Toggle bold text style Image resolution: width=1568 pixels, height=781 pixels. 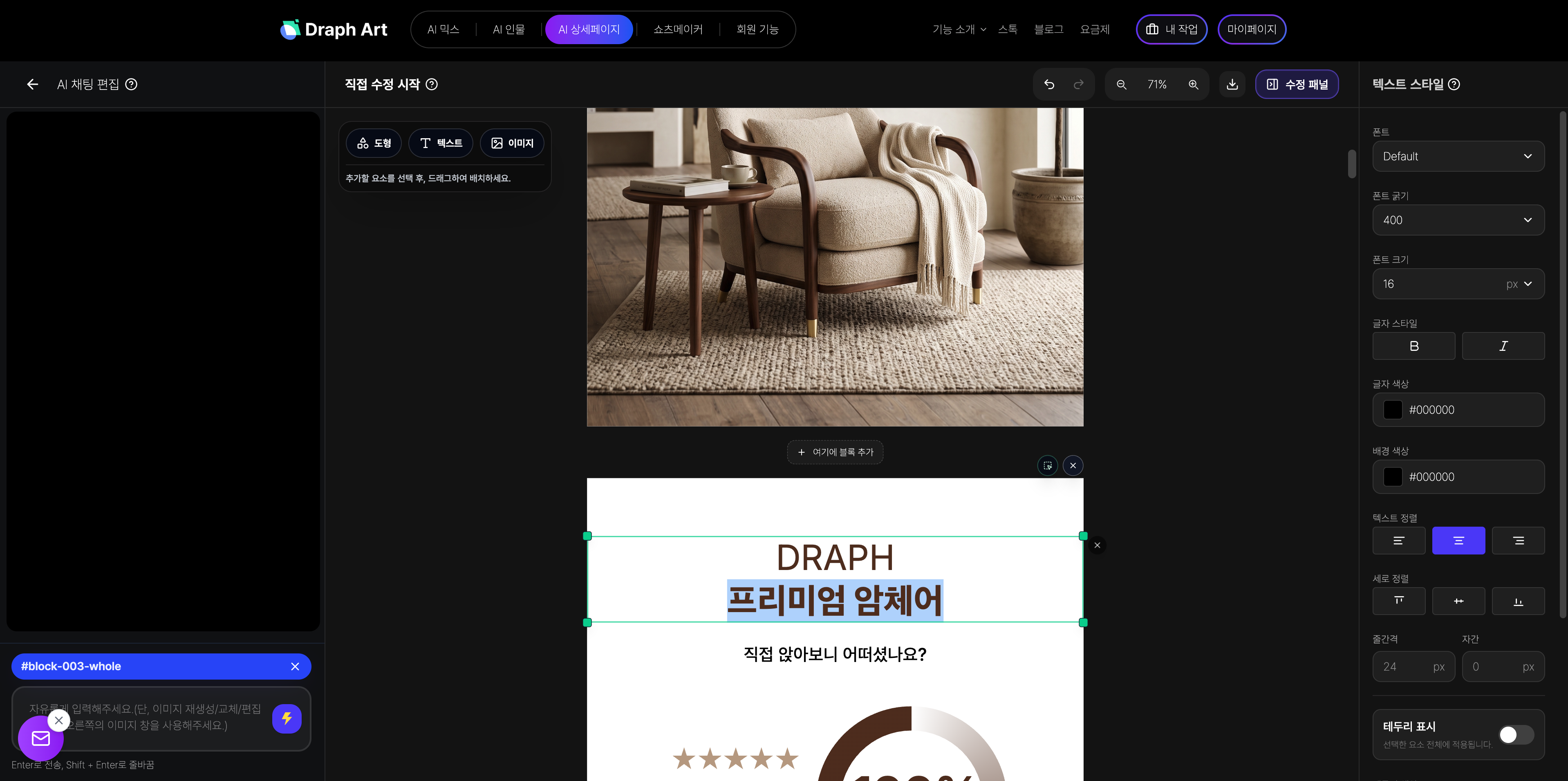point(1414,346)
